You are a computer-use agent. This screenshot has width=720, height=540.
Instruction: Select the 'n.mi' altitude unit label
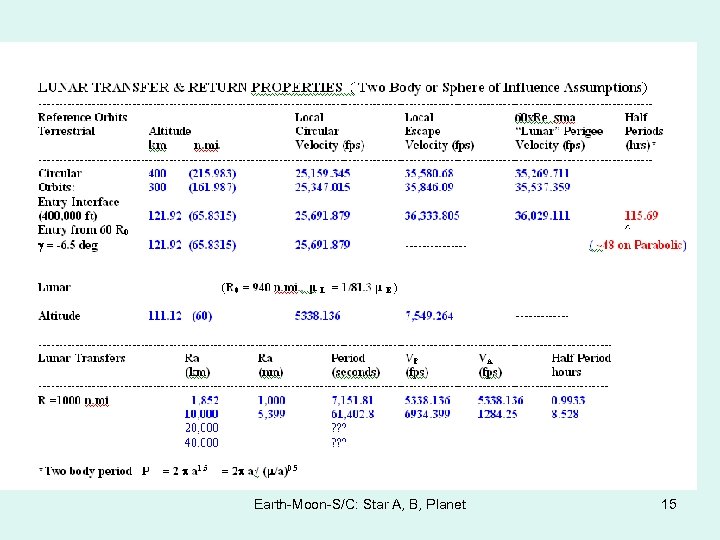207,146
